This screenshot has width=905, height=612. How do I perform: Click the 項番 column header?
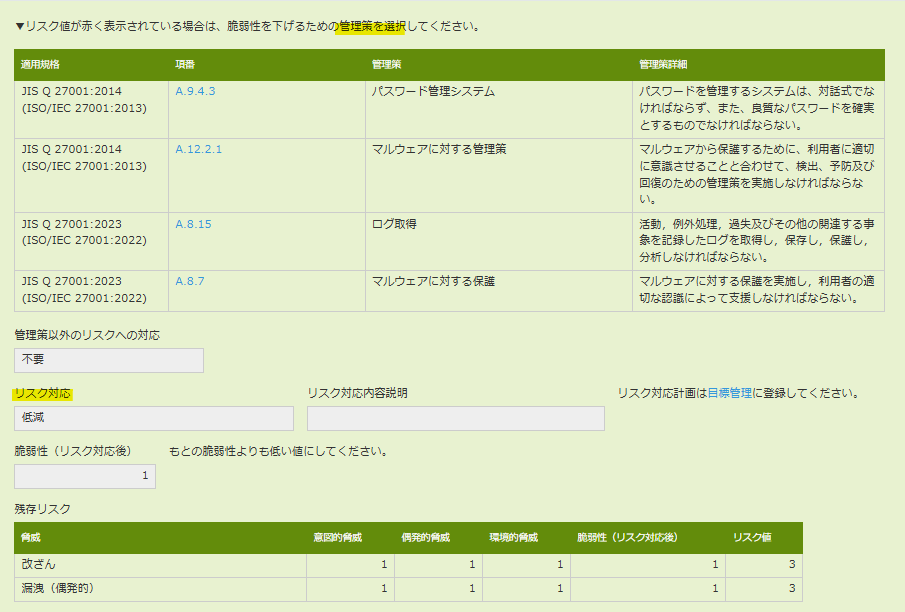coord(185,64)
